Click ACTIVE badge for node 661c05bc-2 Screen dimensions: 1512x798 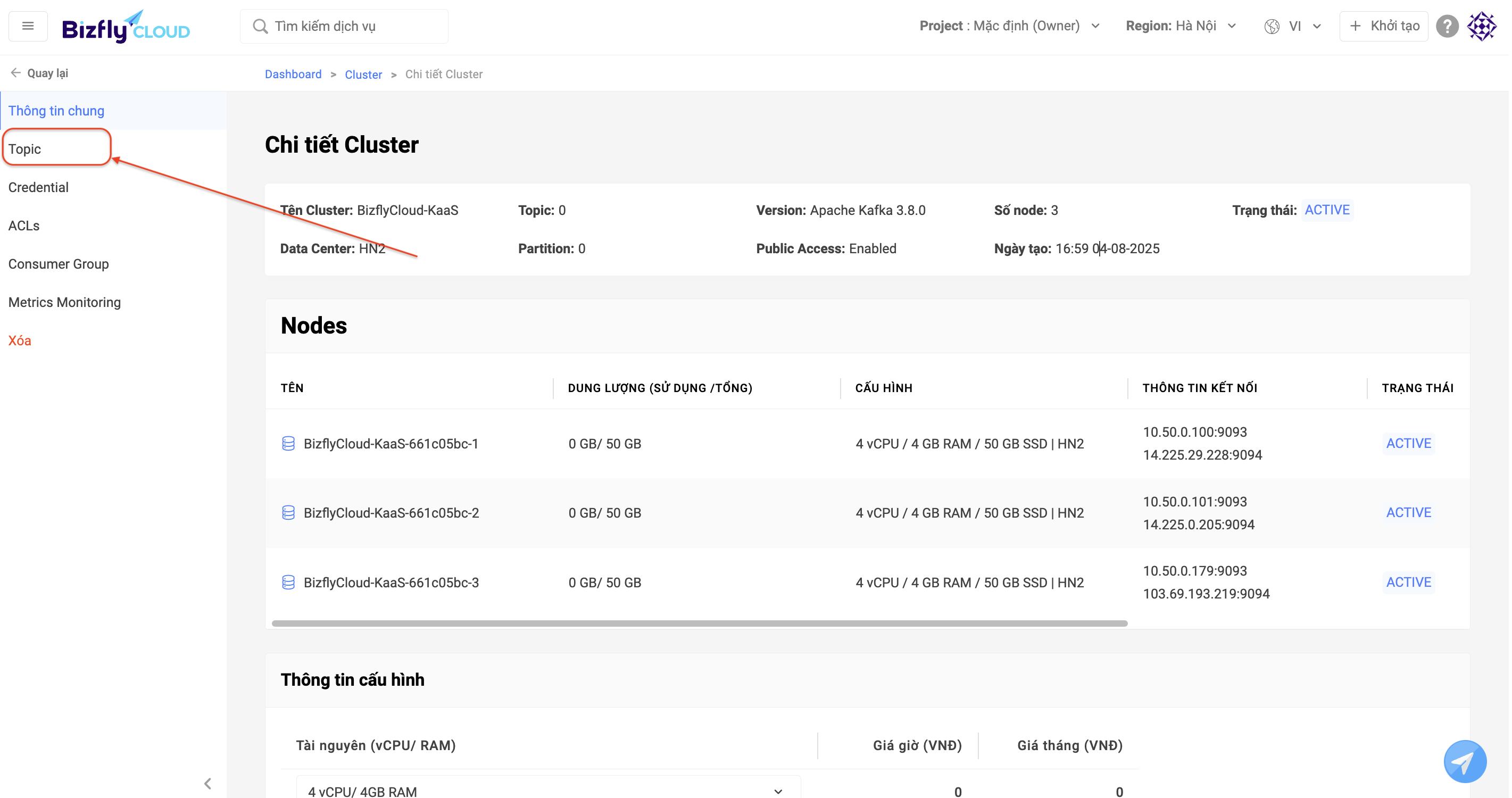point(1408,513)
